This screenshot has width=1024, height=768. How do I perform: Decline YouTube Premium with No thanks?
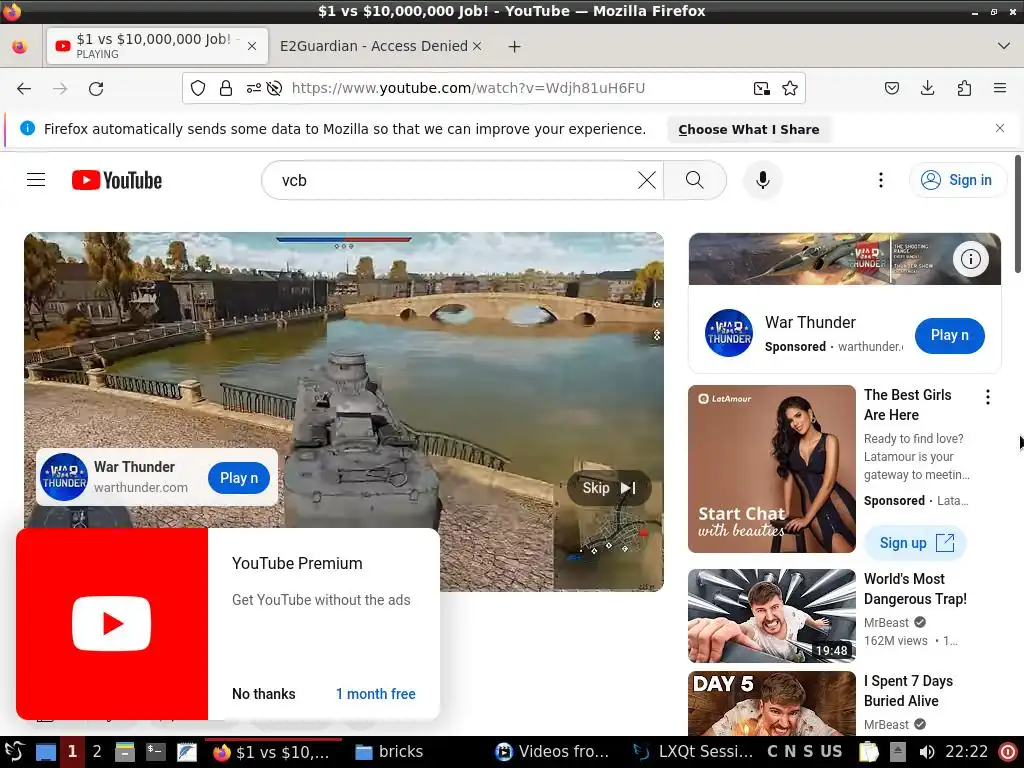264,694
